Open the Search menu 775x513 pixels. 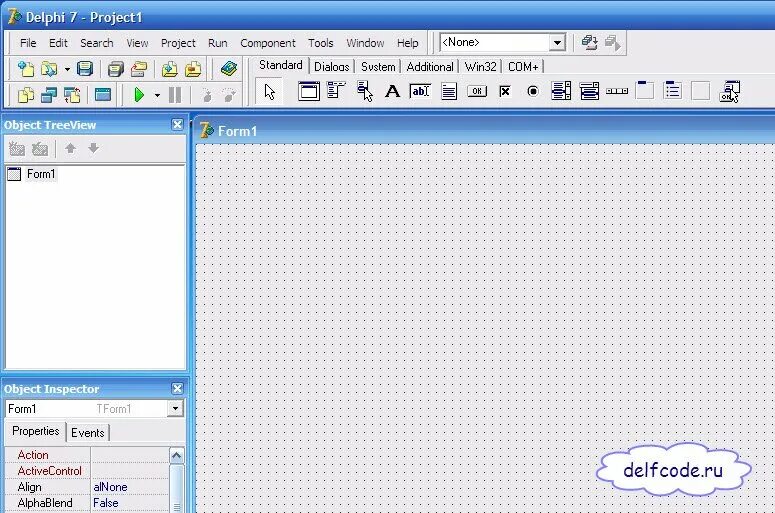pos(97,43)
